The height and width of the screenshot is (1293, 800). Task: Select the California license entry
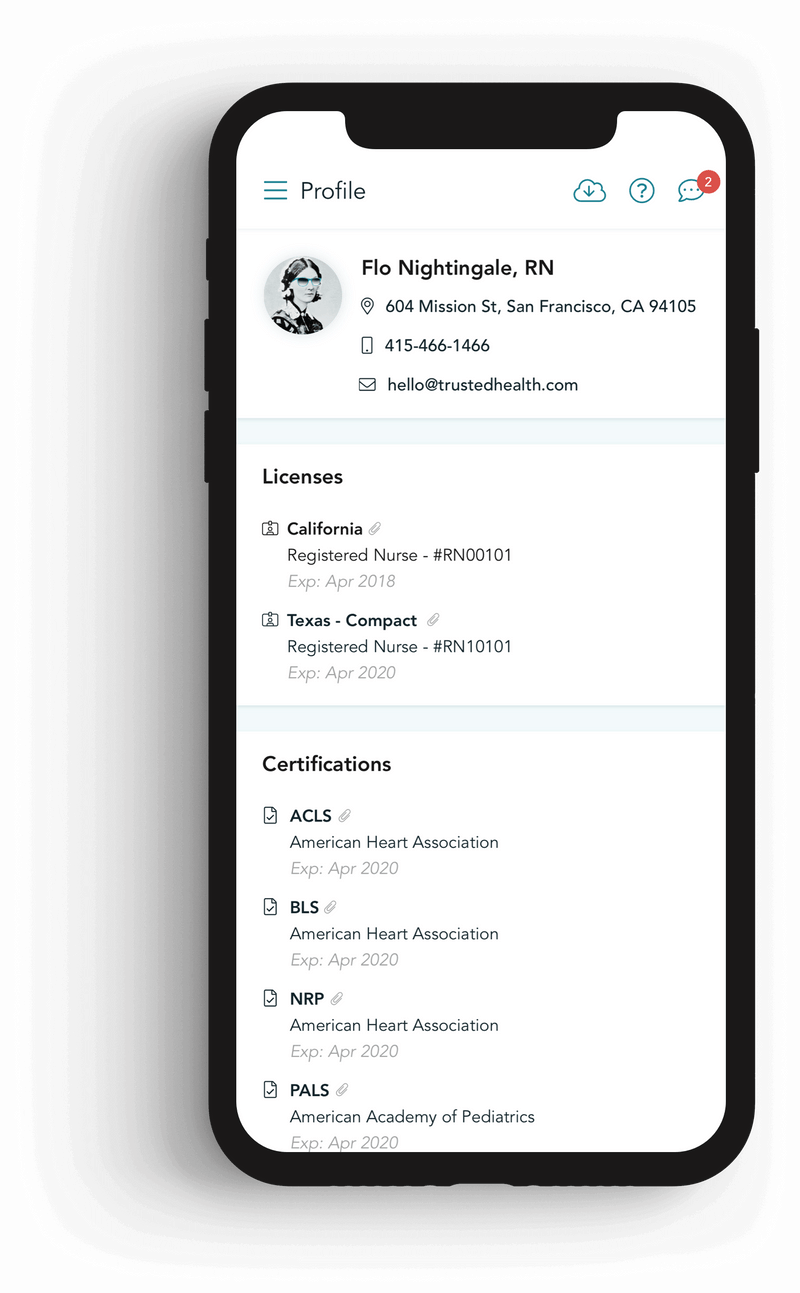pyautogui.click(x=324, y=529)
